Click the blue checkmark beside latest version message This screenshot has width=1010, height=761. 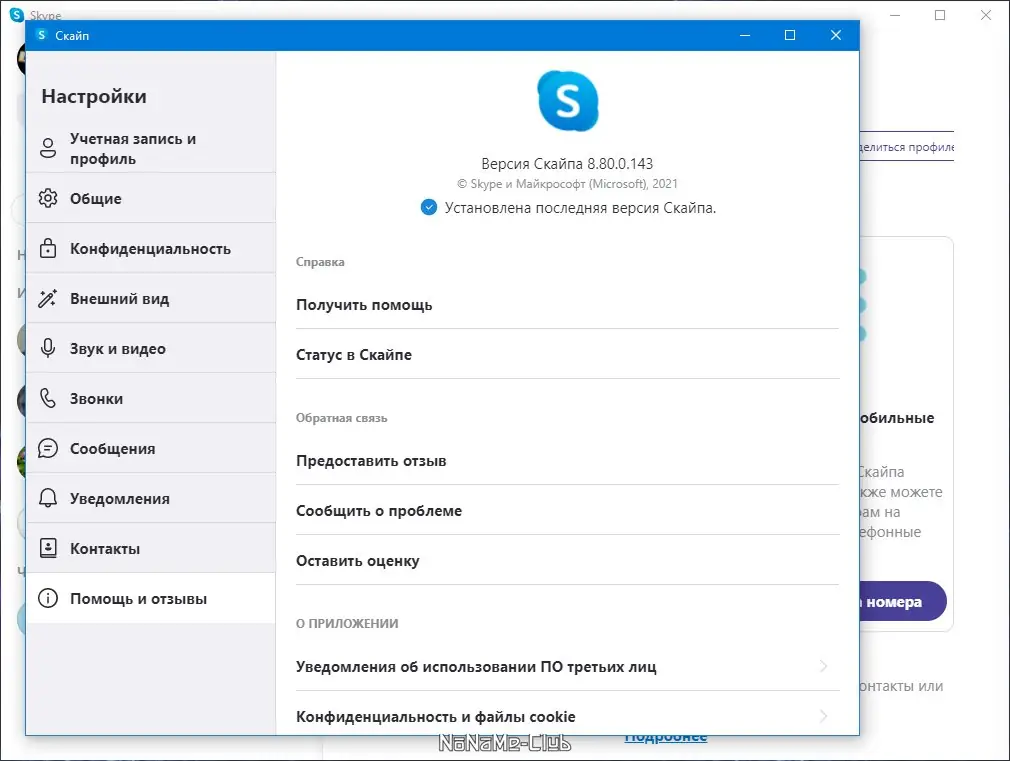click(x=428, y=207)
